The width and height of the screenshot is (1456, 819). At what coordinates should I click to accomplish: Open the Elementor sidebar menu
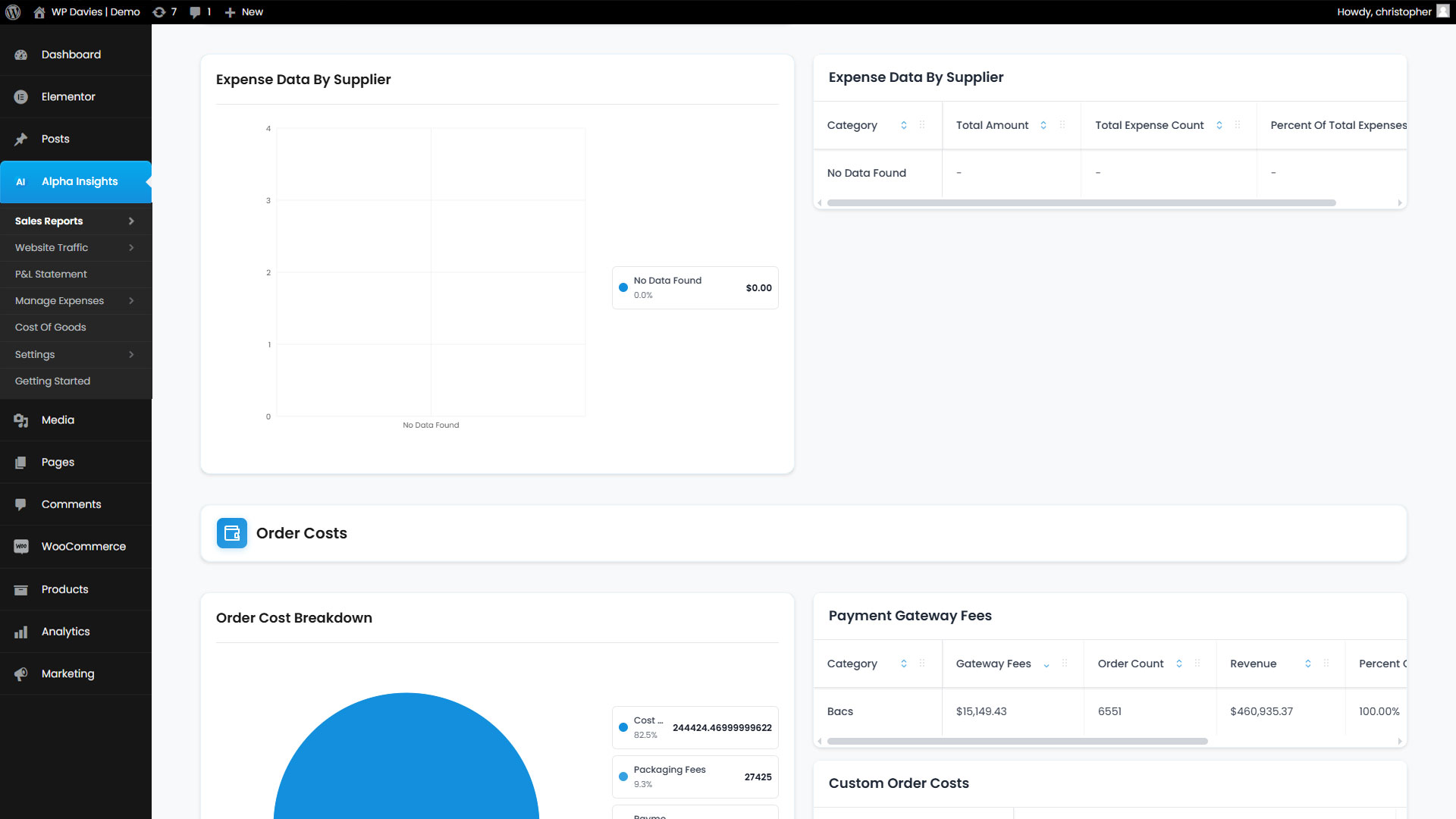click(68, 97)
